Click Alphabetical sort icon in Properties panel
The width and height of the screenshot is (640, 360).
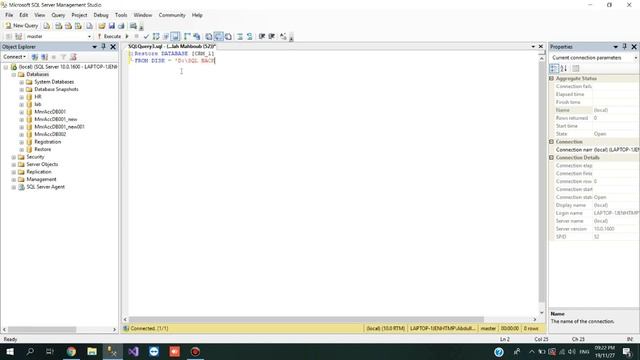click(x=564, y=69)
